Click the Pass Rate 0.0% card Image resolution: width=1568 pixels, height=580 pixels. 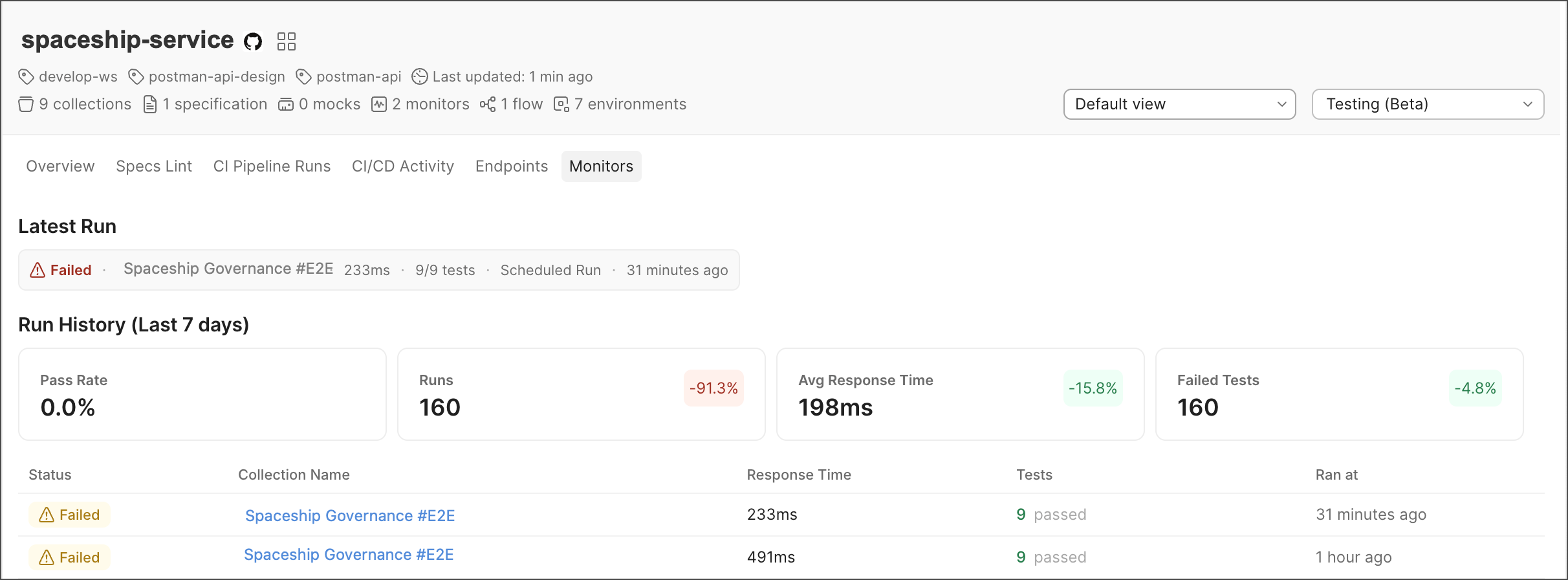[202, 394]
